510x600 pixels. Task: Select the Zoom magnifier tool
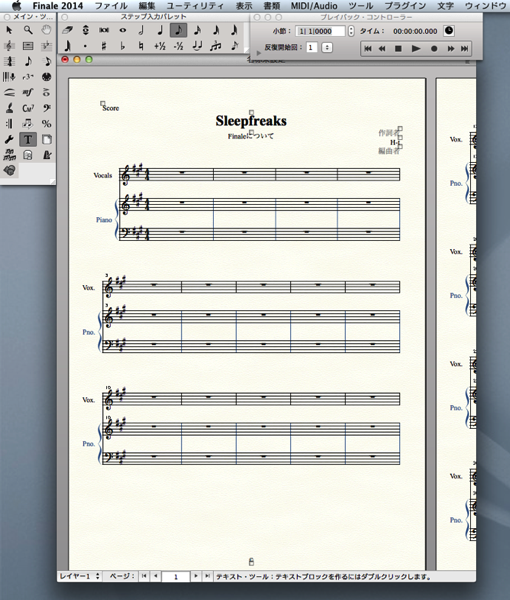point(28,30)
